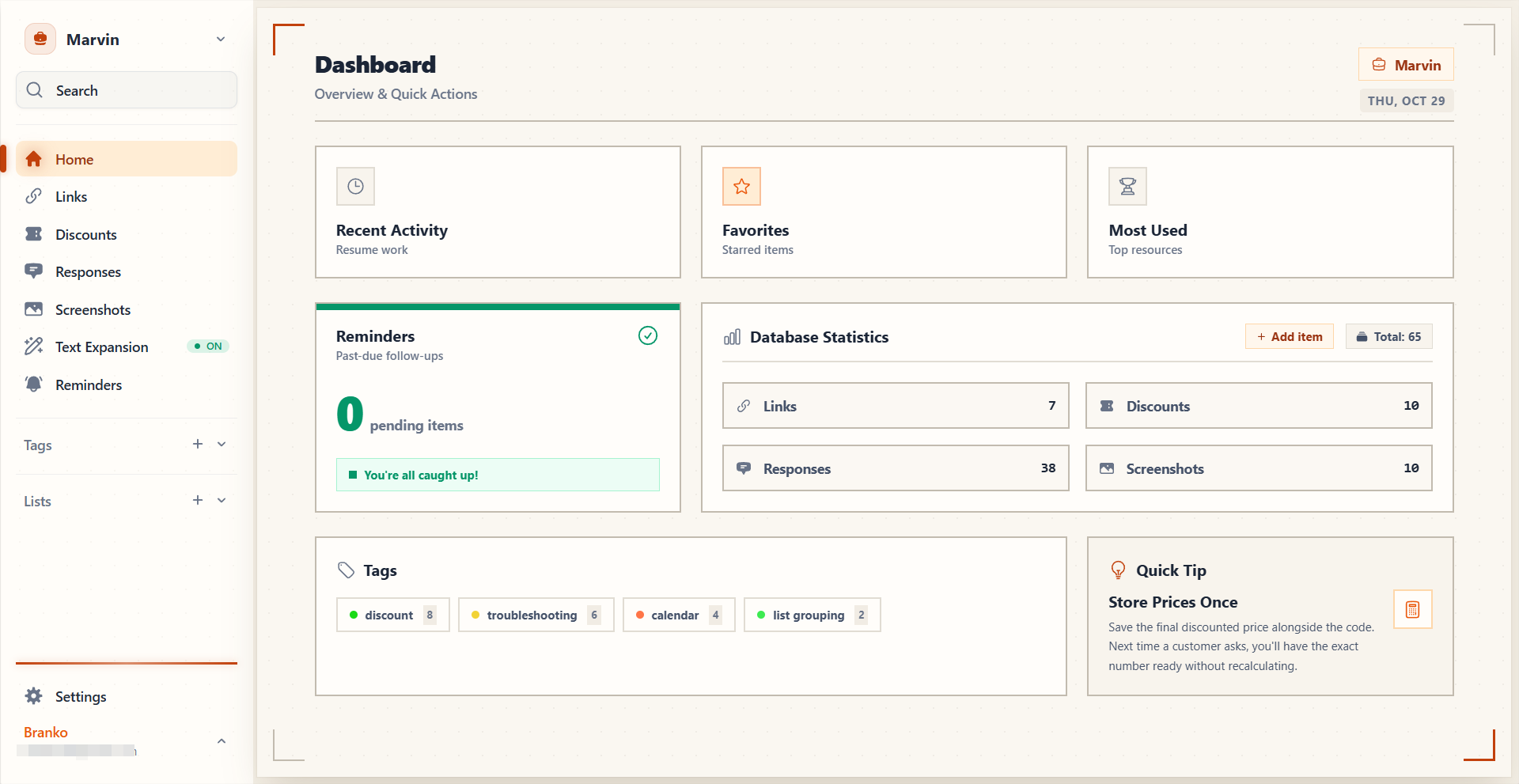
Task: Open the Screenshots statistics row
Action: (x=1259, y=468)
